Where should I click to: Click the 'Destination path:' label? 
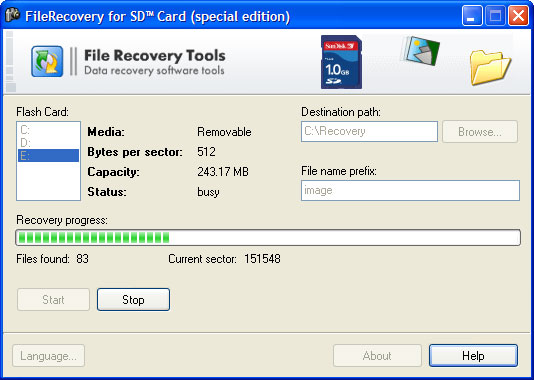click(x=341, y=112)
